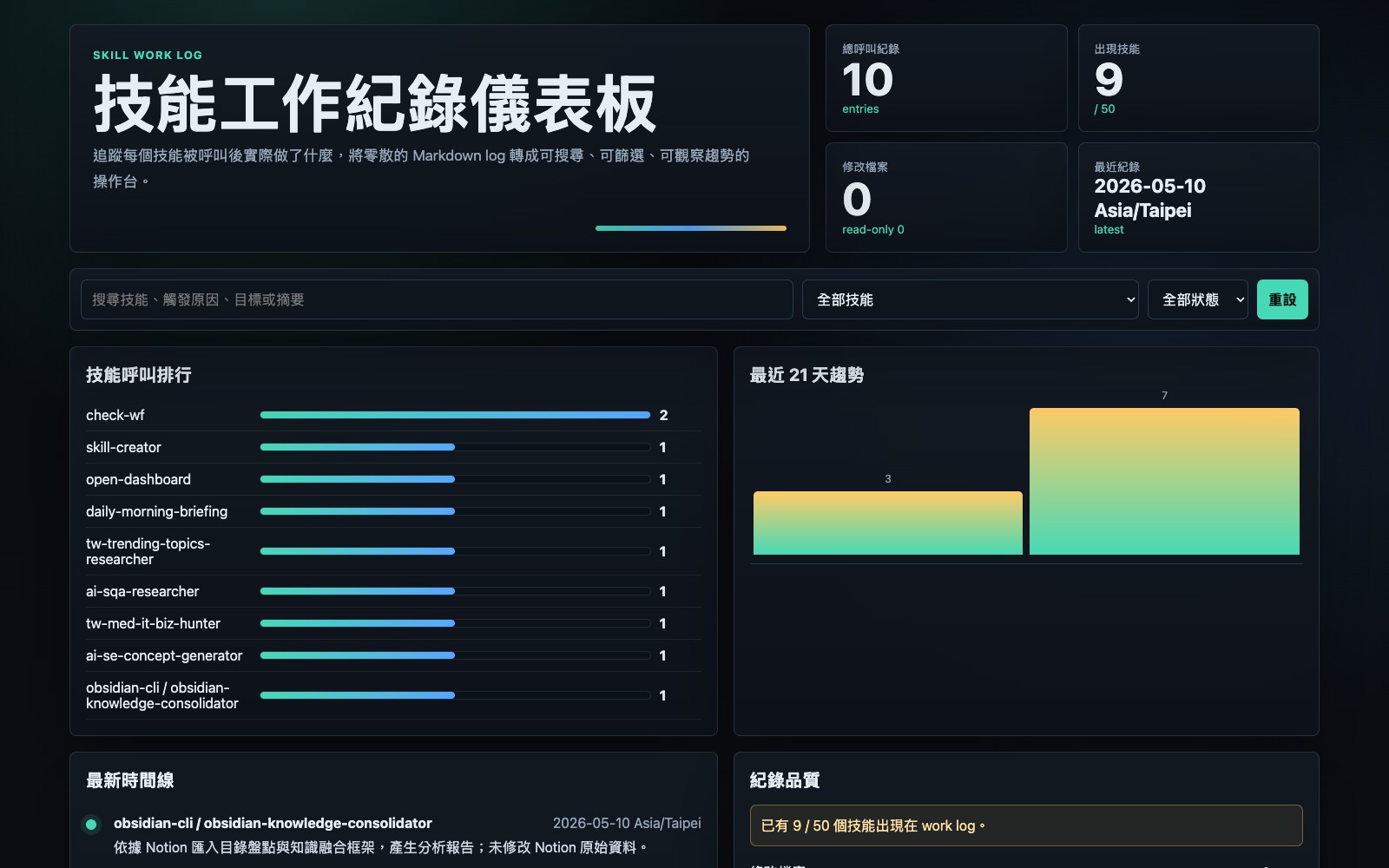Click the green timeline dot for obsidian-cli entry

(x=91, y=825)
